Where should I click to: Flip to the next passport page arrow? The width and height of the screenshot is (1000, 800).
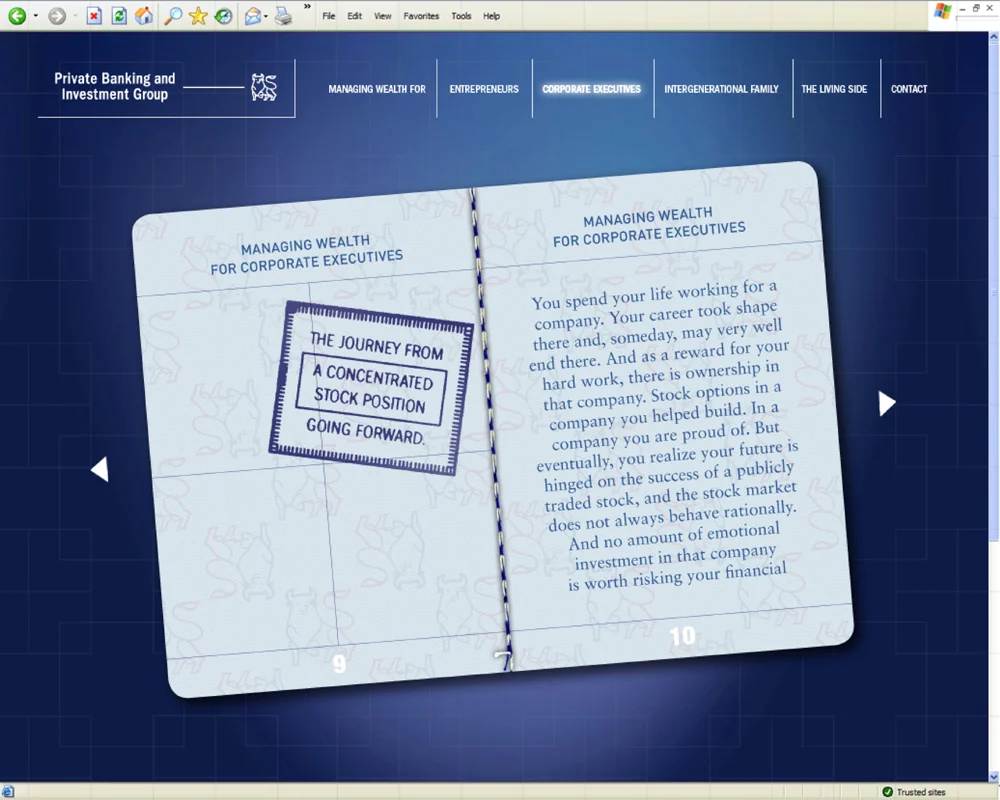coord(887,403)
